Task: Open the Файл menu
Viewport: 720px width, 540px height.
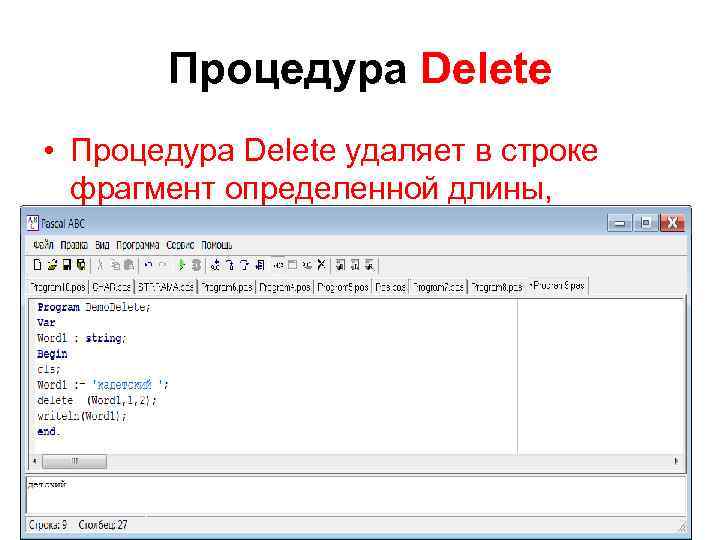Action: tap(43, 245)
